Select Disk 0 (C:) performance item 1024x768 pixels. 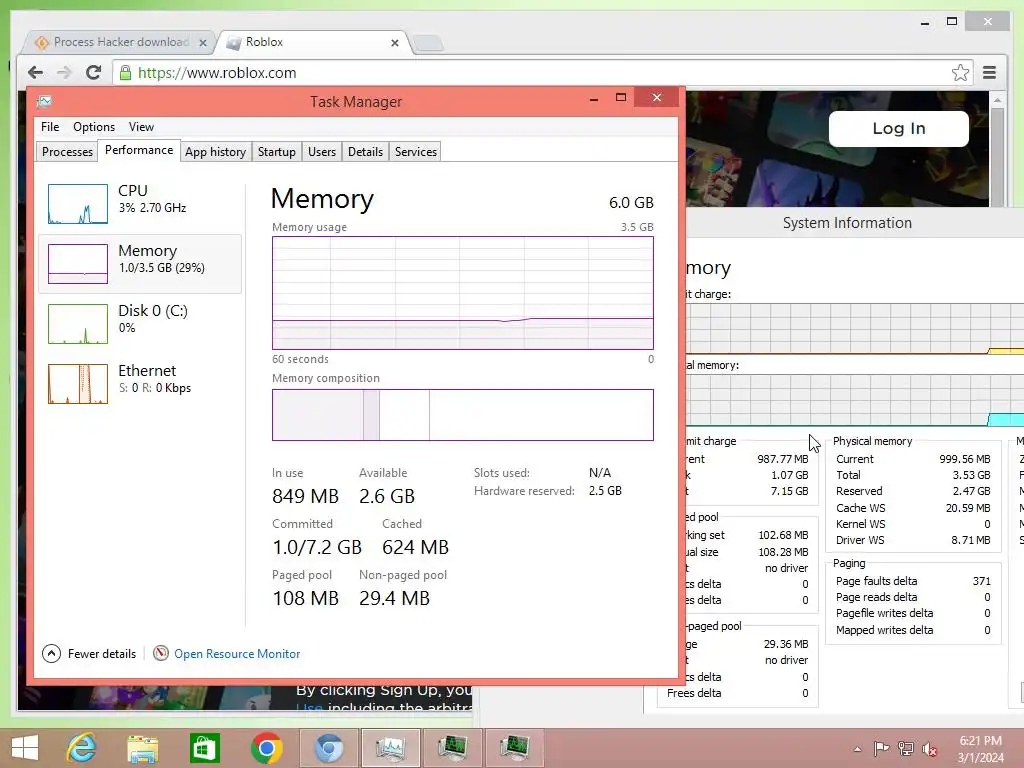click(x=140, y=324)
